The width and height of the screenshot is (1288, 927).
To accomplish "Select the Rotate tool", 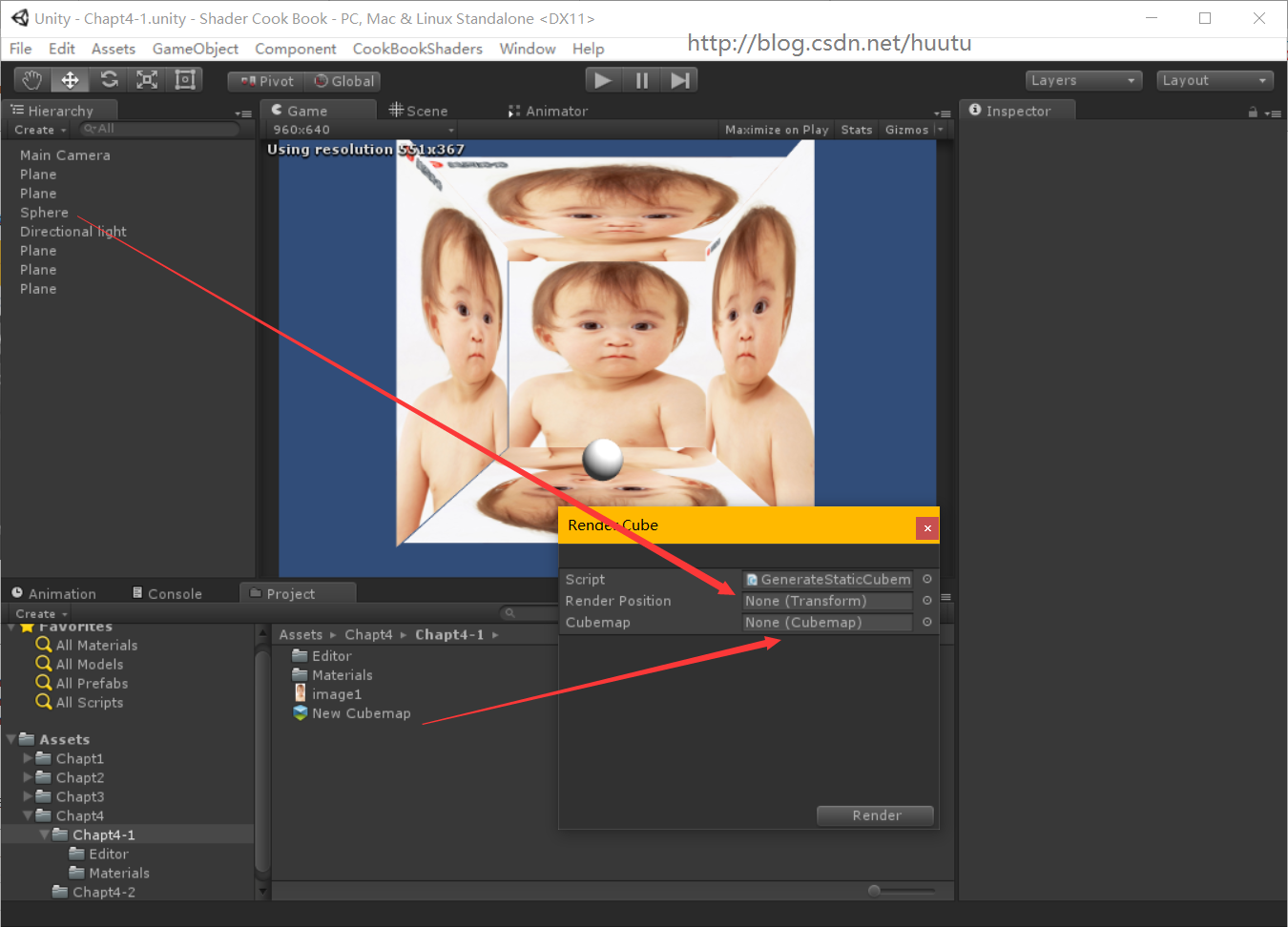I will (x=109, y=80).
